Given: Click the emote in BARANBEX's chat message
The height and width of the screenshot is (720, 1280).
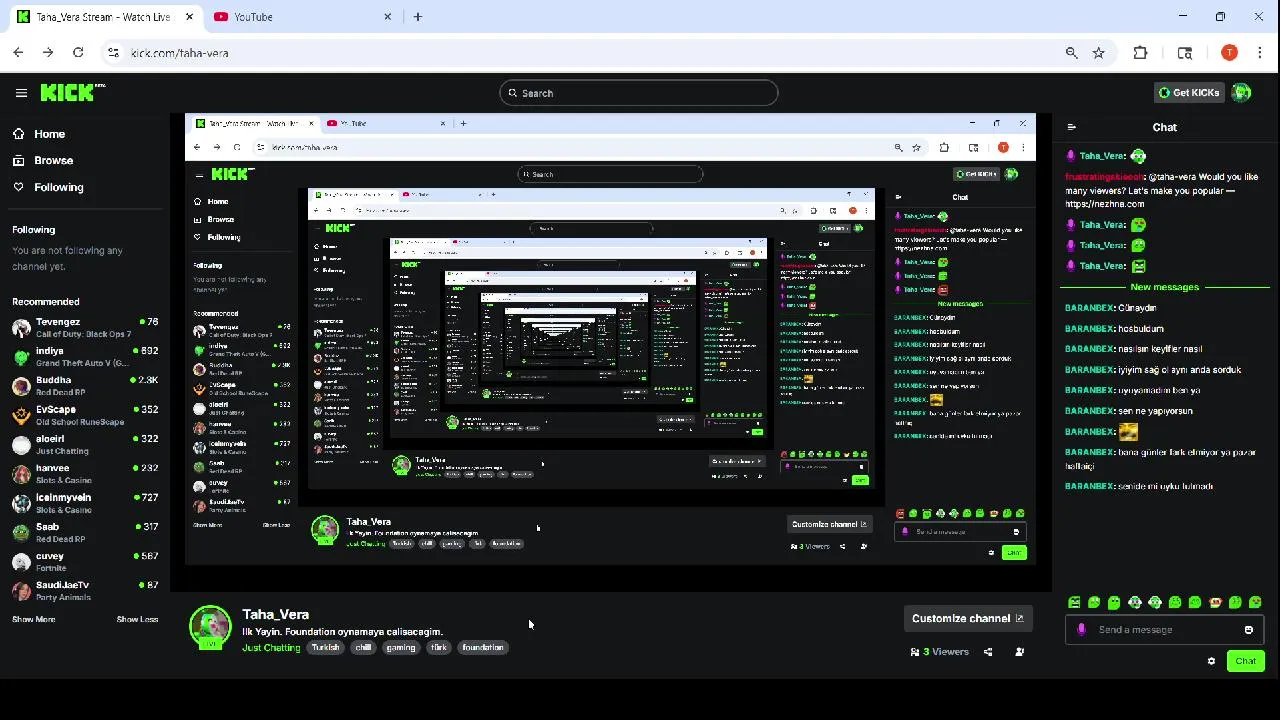Looking at the screenshot, I should click(x=1128, y=432).
